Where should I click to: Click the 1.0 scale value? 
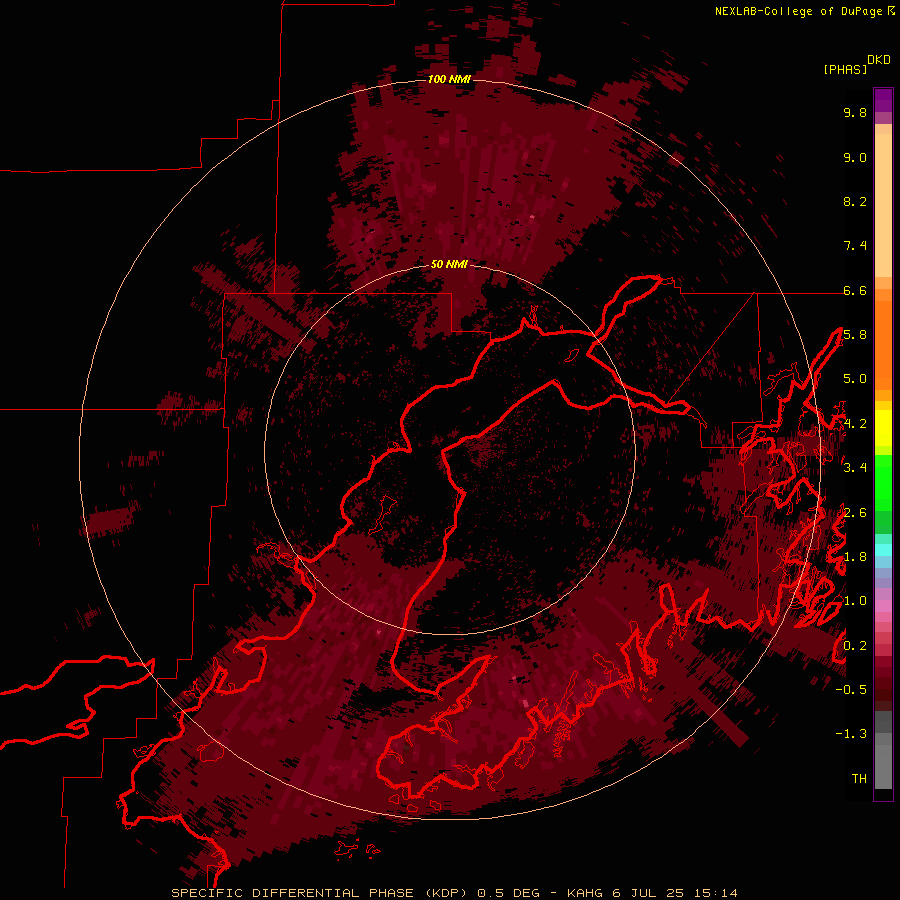[x=855, y=601]
